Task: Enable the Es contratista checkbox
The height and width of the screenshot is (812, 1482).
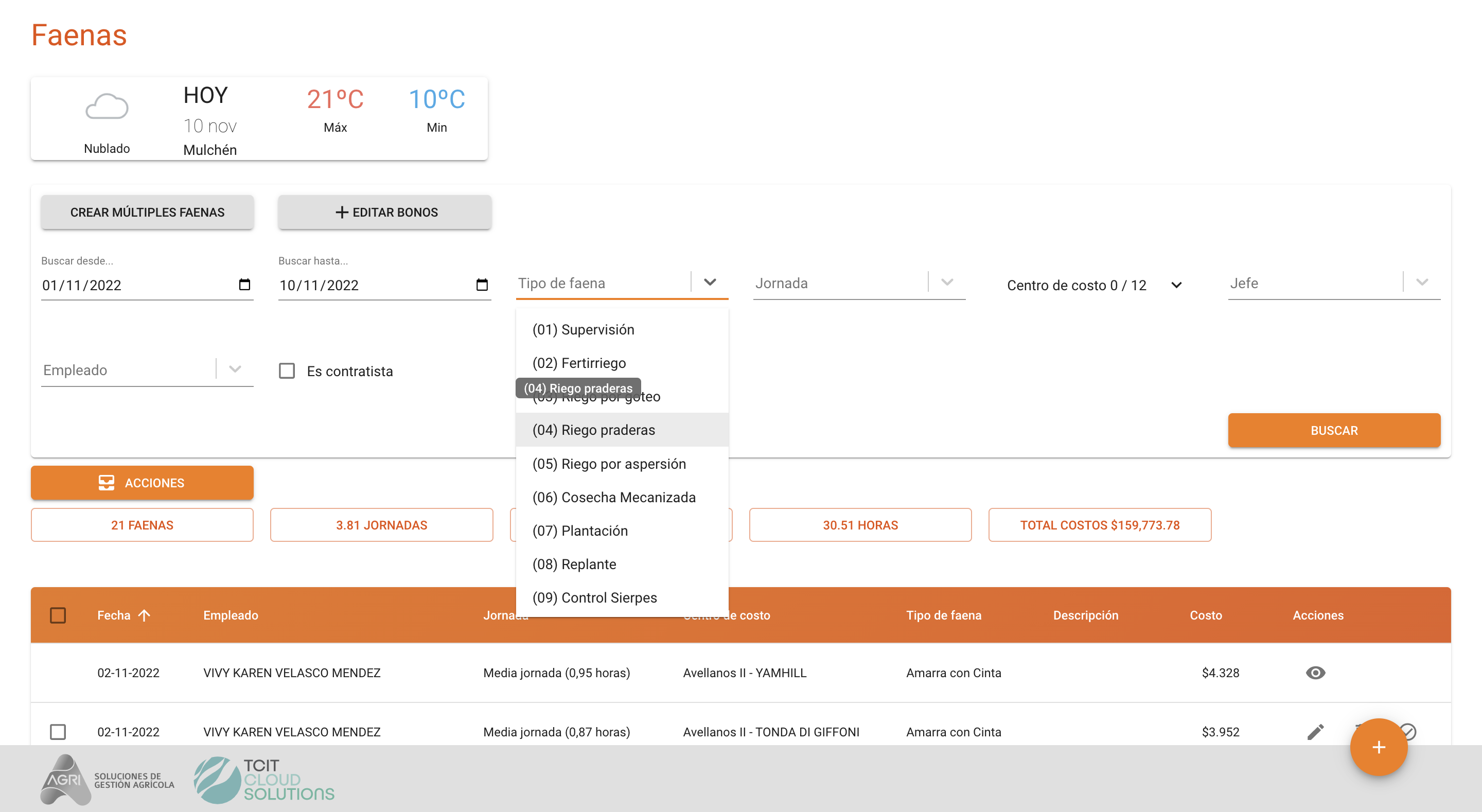Action: 287,370
